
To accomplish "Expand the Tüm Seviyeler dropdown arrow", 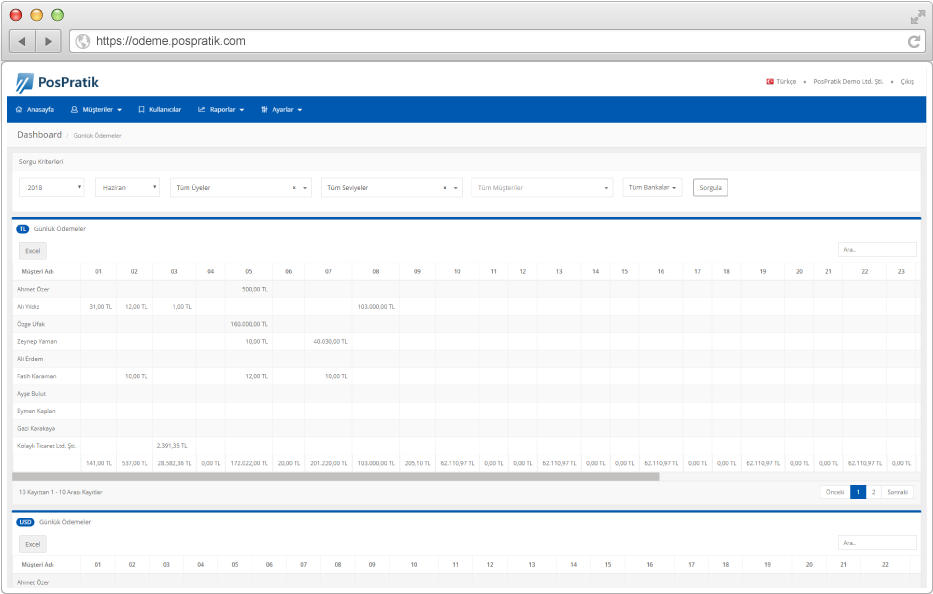I will (456, 188).
